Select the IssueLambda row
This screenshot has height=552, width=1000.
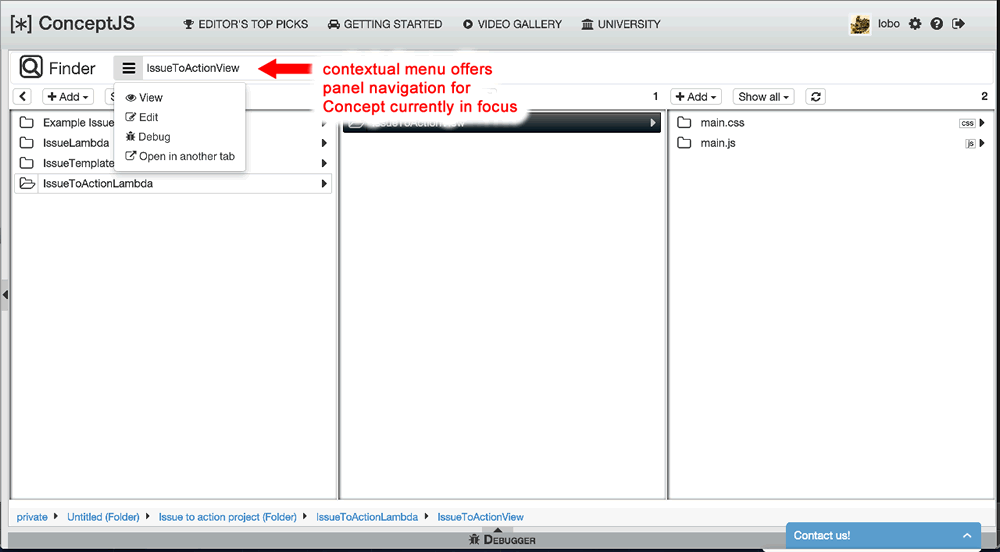[173, 143]
